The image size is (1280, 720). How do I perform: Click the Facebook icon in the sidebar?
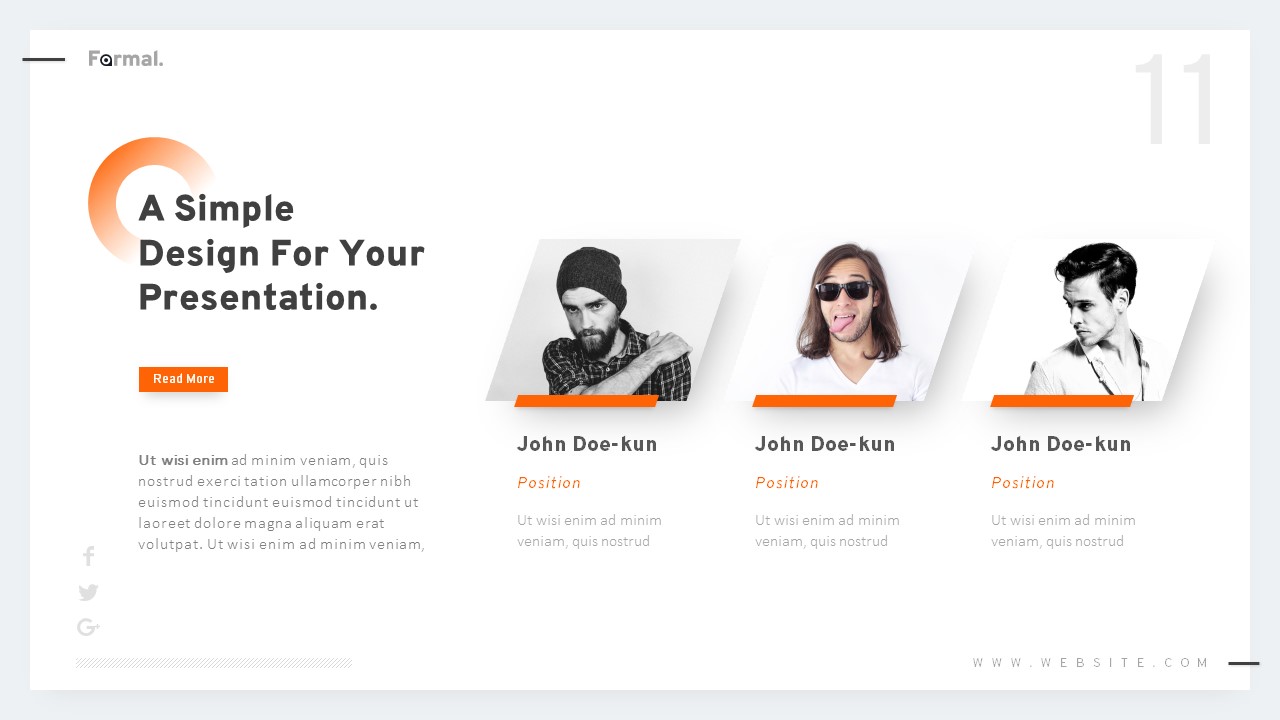tap(88, 556)
